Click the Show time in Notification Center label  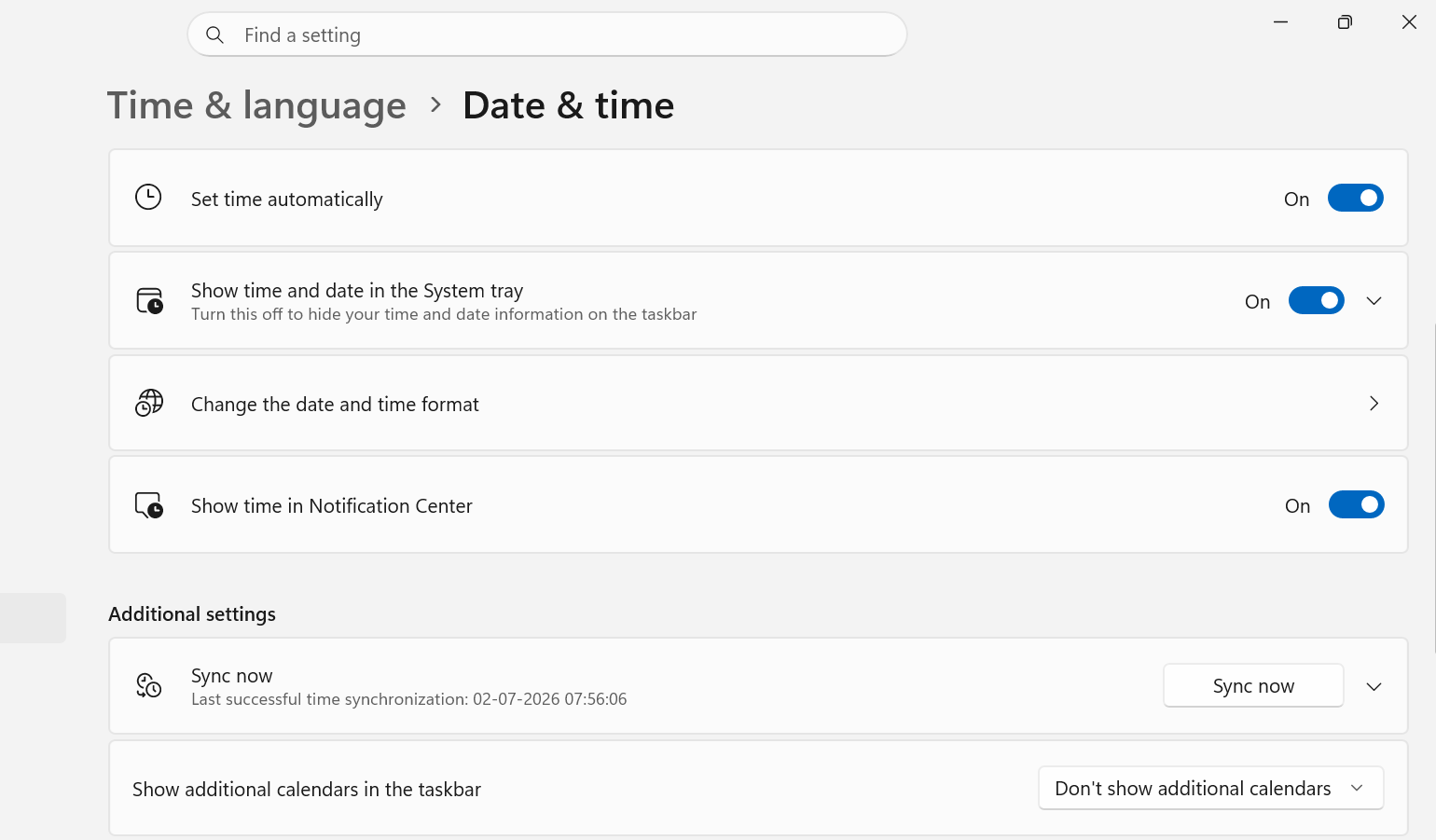click(331, 505)
